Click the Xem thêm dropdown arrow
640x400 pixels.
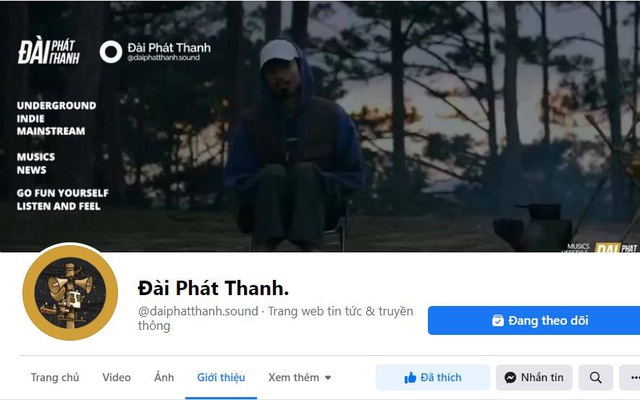point(328,378)
